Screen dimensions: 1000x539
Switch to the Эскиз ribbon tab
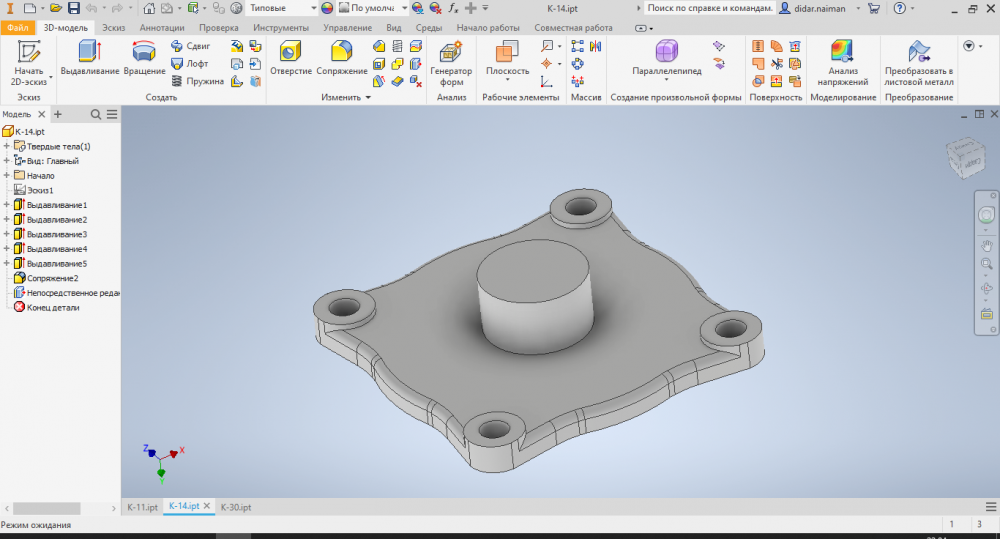click(x=113, y=28)
